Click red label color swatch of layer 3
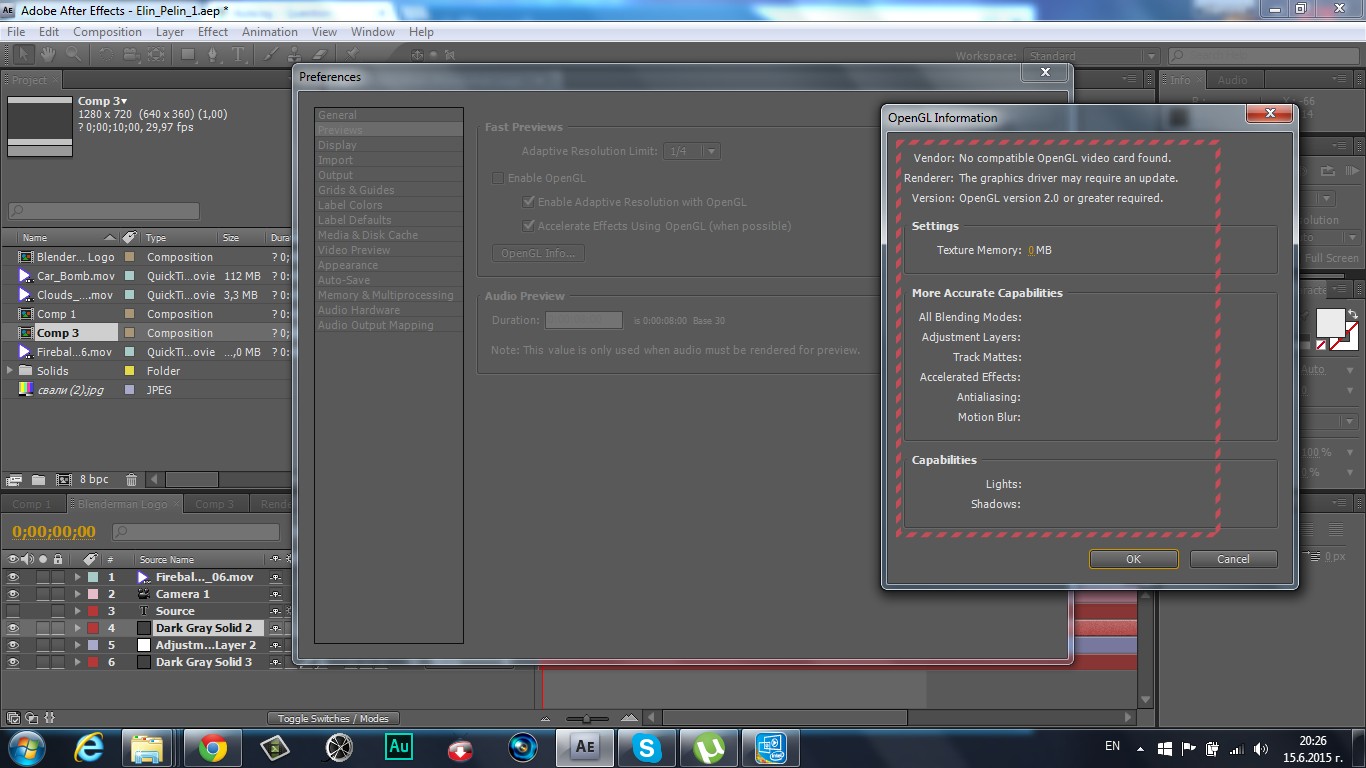 (93, 611)
